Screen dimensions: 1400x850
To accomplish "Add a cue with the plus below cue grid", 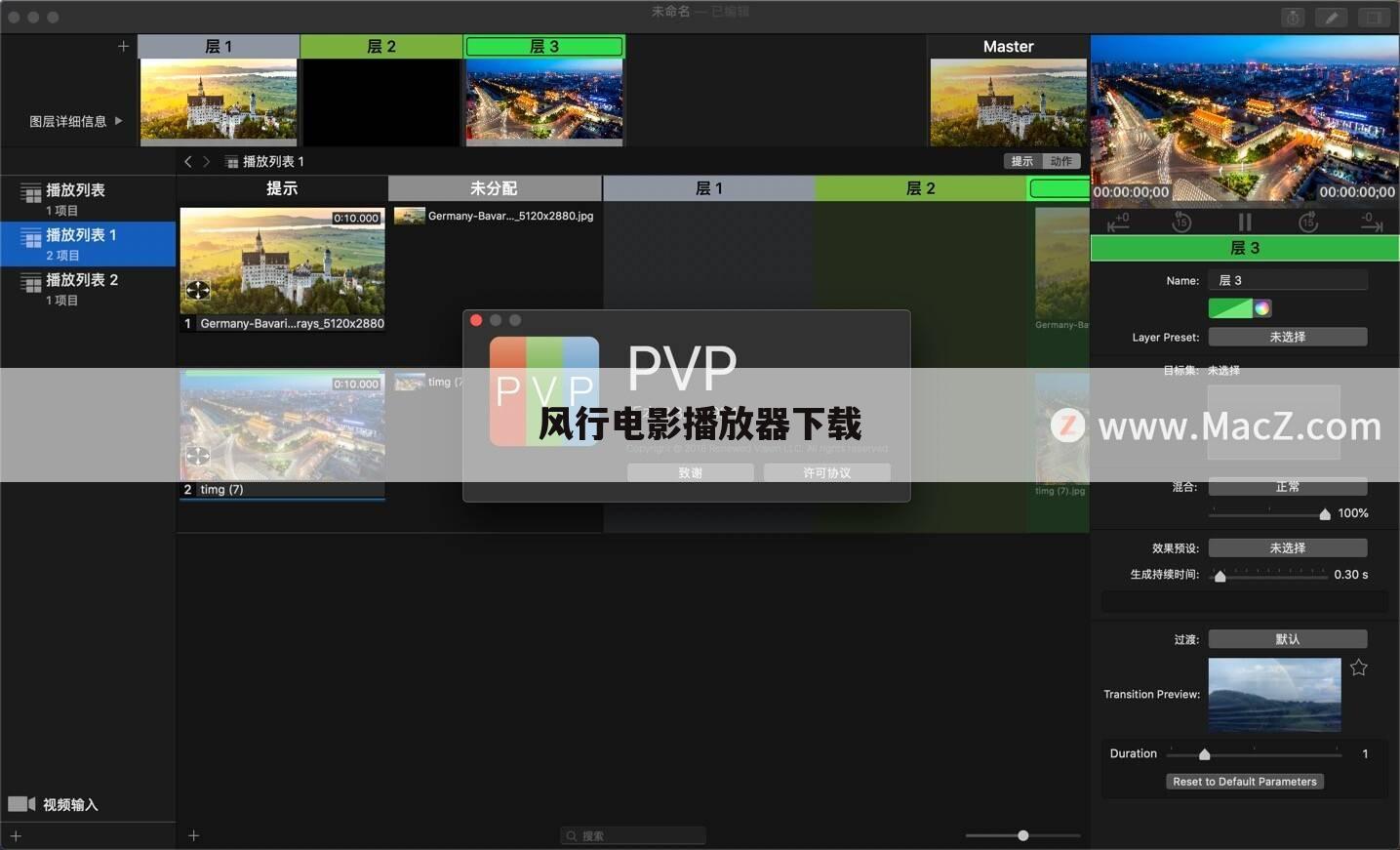I will click(x=193, y=835).
